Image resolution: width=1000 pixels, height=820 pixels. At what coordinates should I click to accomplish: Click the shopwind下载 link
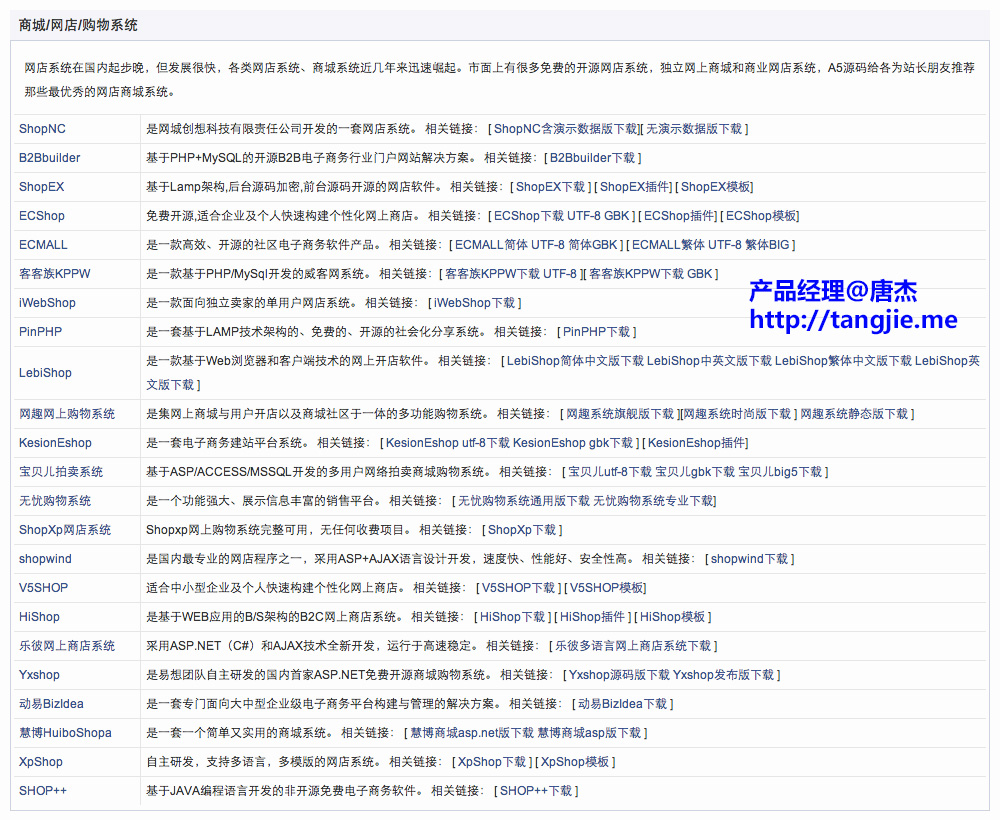coord(749,559)
